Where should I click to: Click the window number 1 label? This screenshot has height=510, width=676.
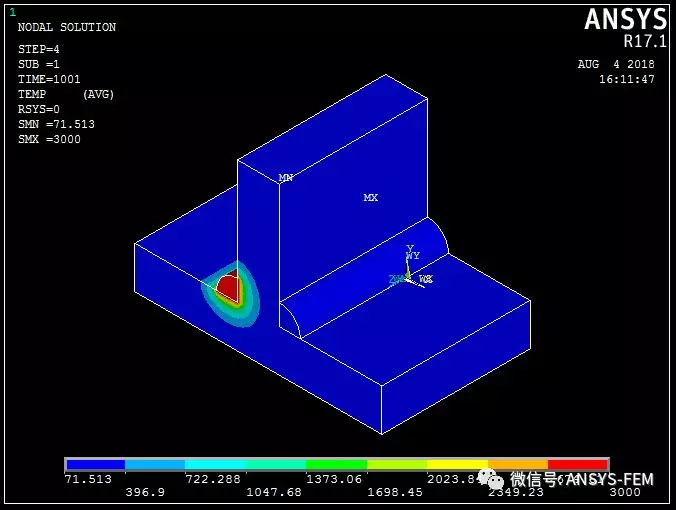(13, 12)
